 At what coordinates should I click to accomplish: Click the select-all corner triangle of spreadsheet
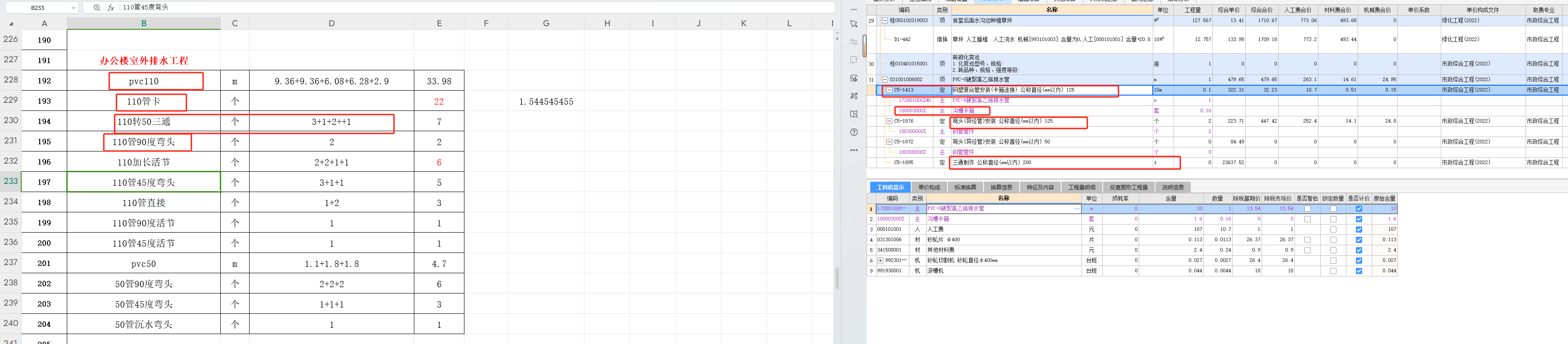pos(11,24)
